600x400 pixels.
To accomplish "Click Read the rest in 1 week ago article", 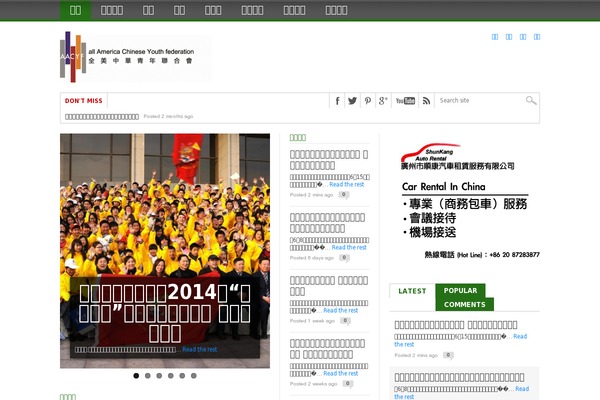I will [x=341, y=310].
